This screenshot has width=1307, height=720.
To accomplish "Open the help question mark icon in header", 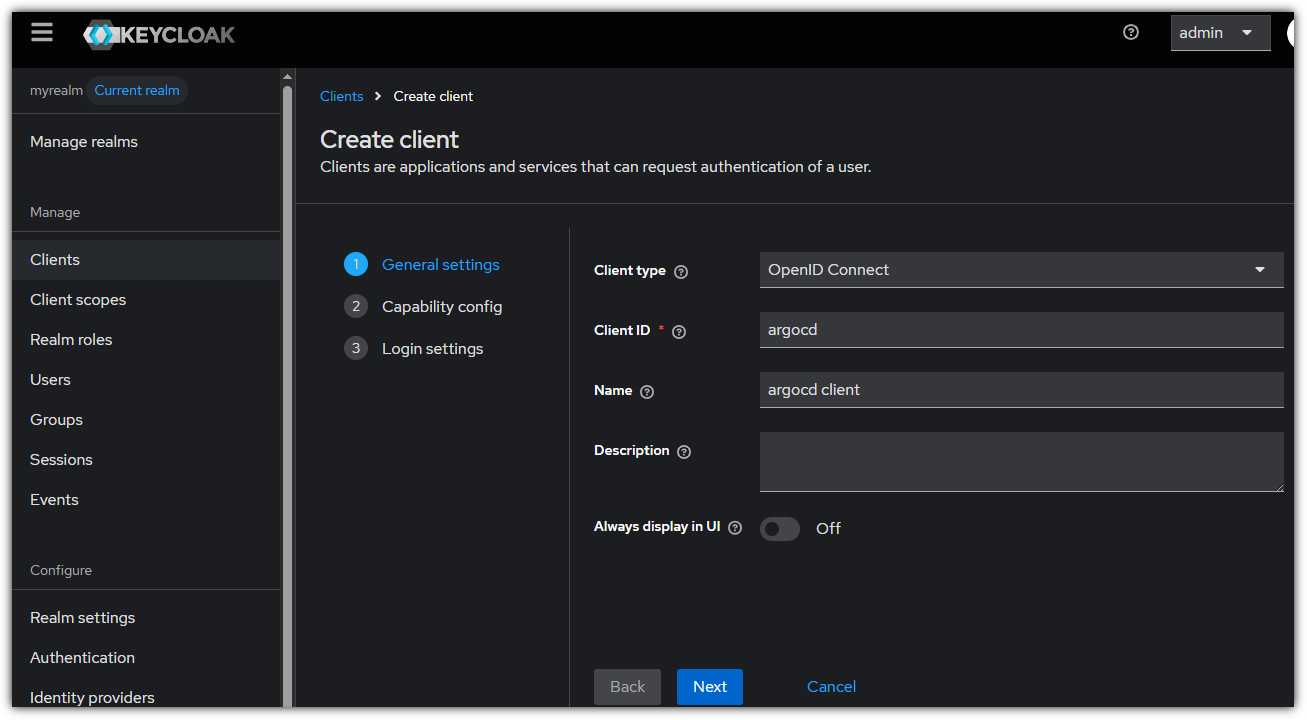I will (x=1131, y=32).
